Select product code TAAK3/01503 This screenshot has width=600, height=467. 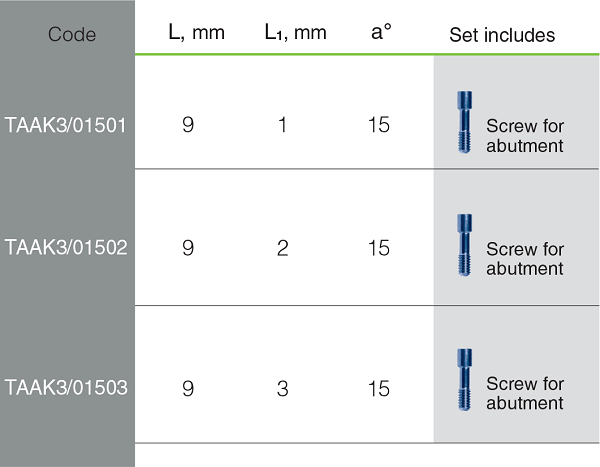point(66,387)
